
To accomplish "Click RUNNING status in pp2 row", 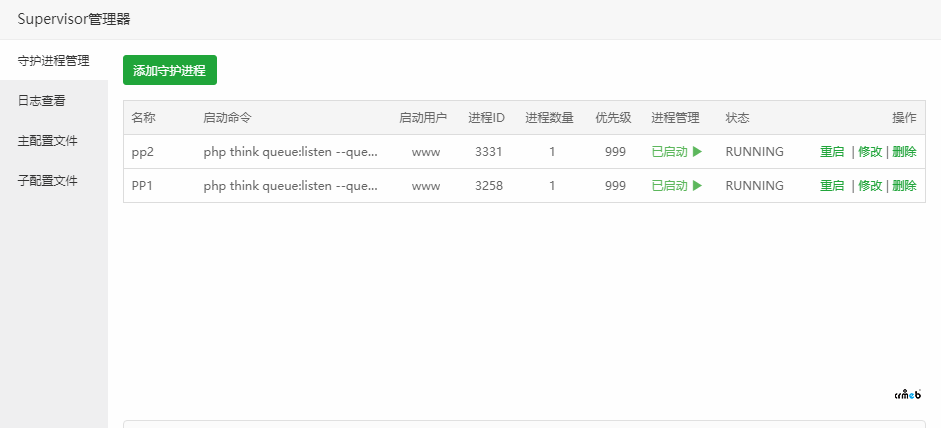I will pos(754,152).
